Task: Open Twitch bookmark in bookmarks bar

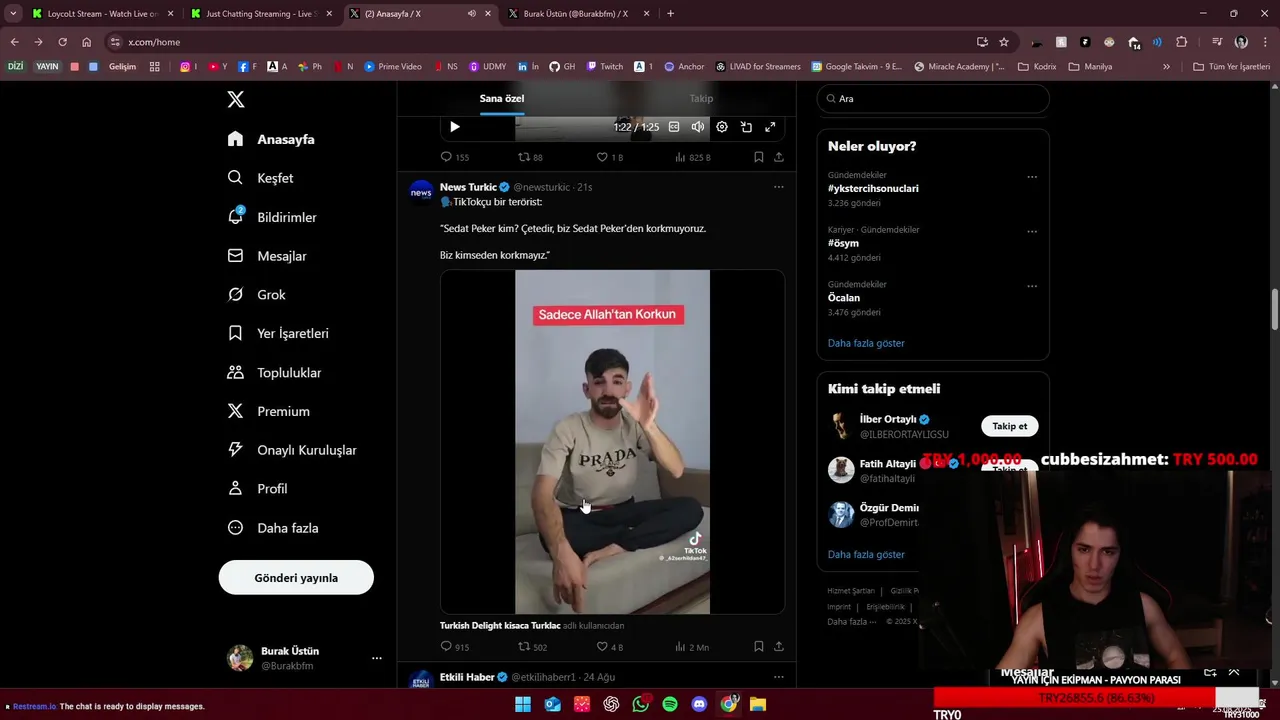Action: tap(605, 67)
